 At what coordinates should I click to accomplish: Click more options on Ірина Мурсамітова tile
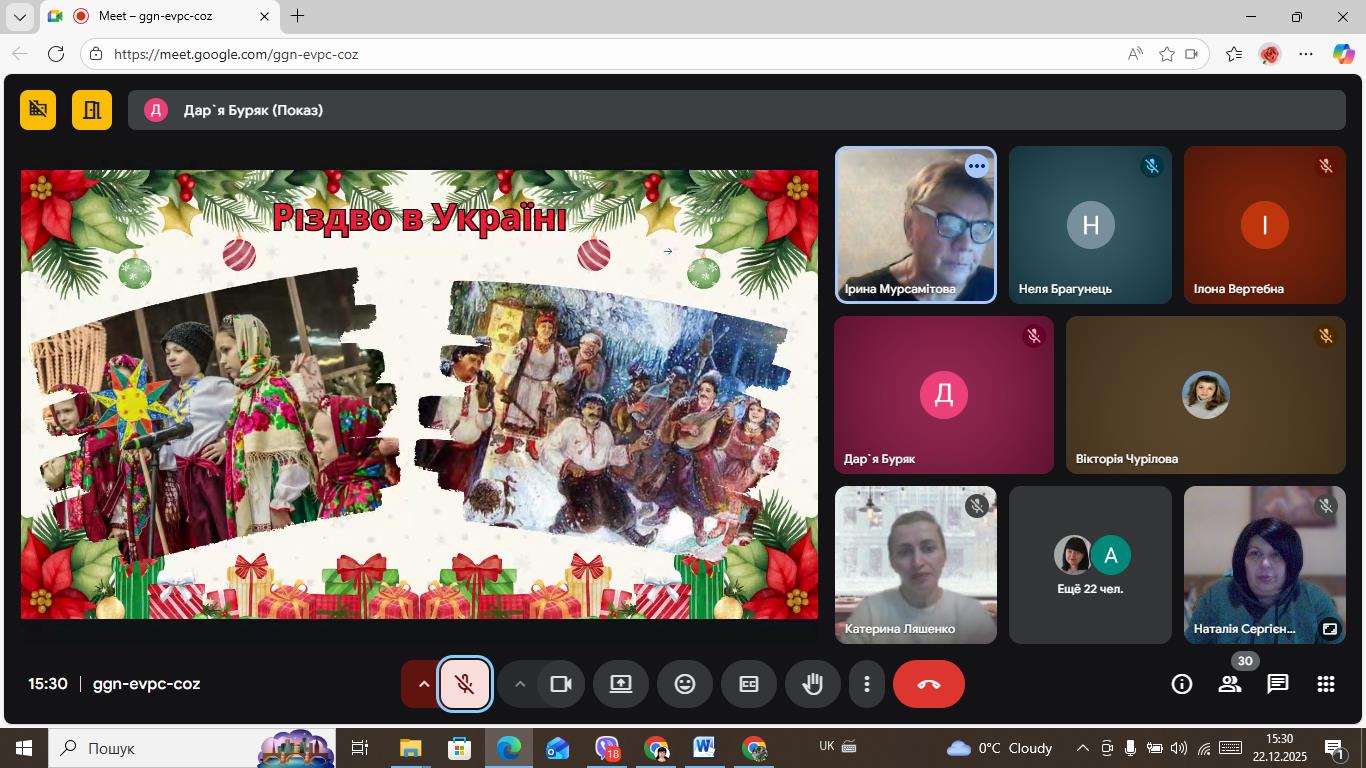976,167
